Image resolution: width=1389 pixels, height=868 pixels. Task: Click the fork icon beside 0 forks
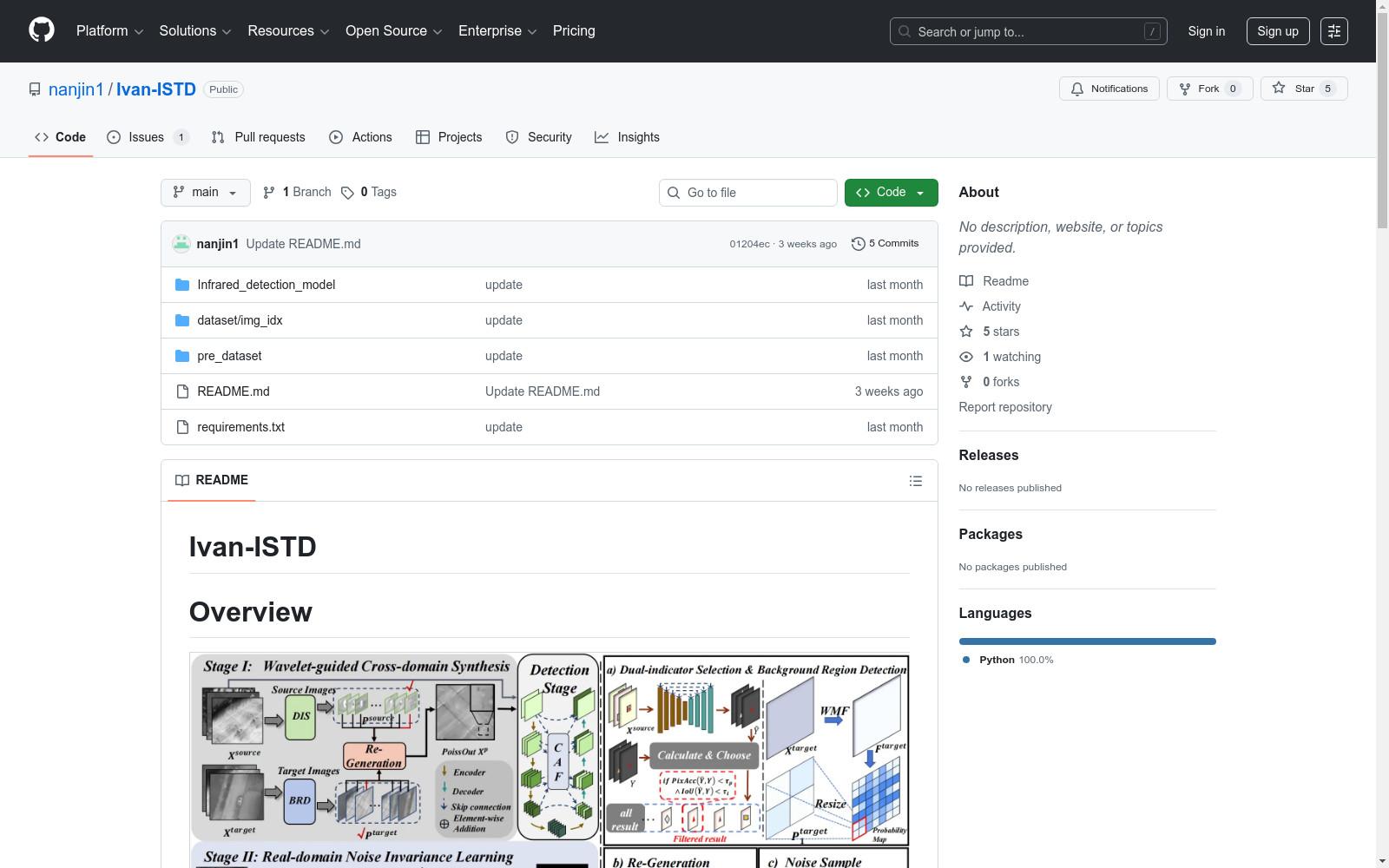tap(966, 382)
